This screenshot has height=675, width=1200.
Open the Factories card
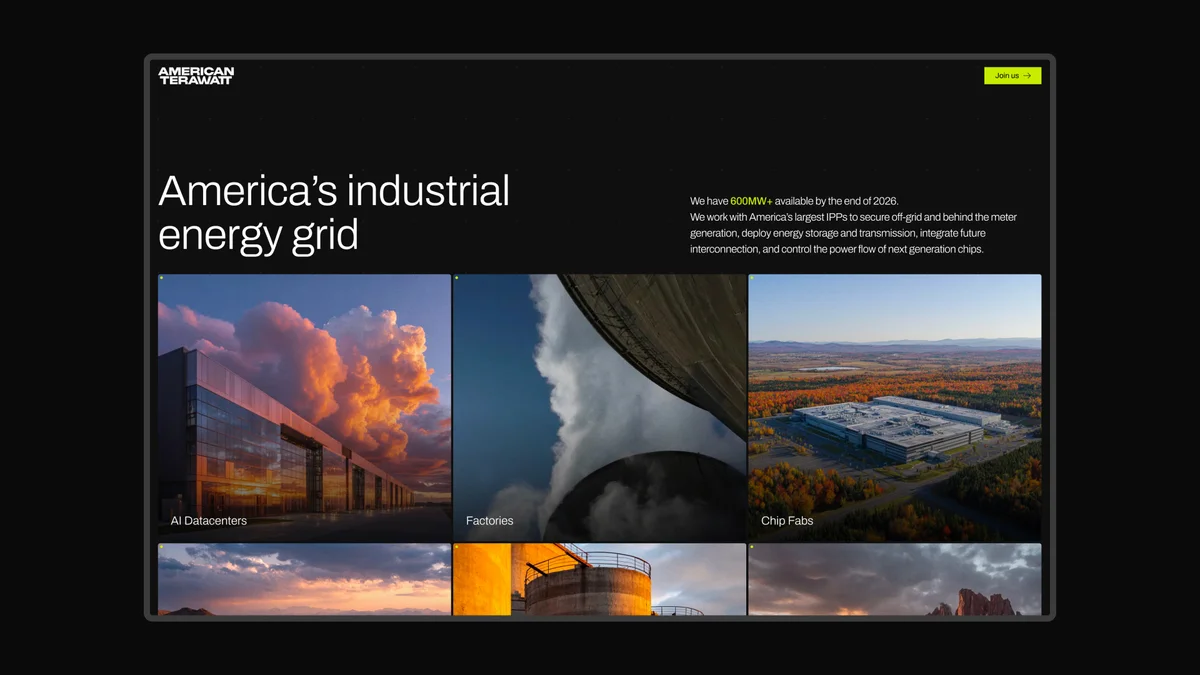tap(600, 408)
